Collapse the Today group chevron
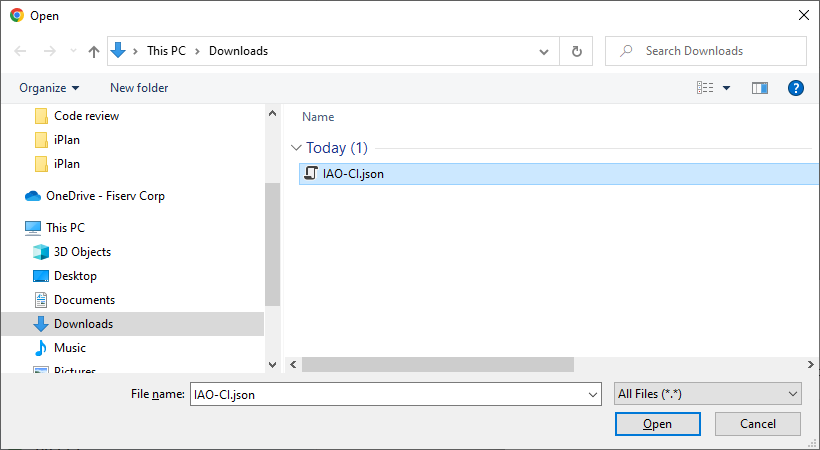The width and height of the screenshot is (820, 450). [296, 148]
